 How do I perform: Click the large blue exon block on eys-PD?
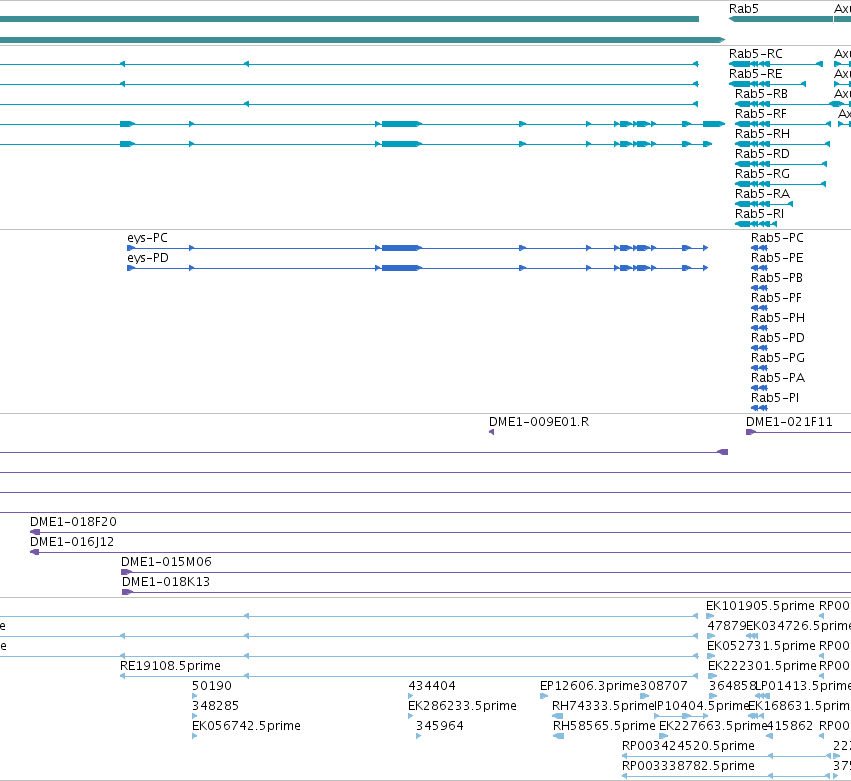(401, 268)
